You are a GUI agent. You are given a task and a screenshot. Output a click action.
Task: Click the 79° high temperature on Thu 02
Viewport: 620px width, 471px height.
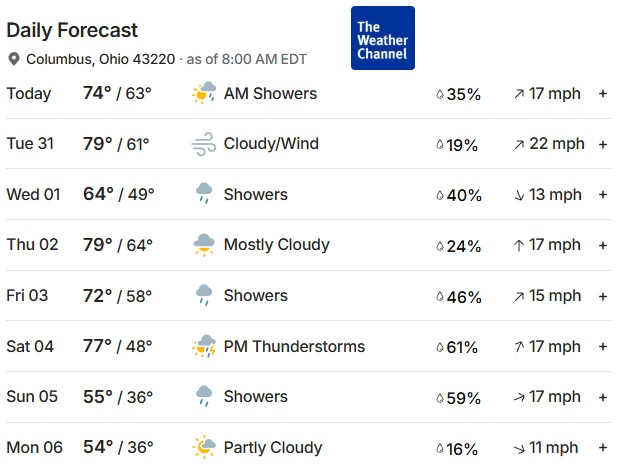coord(98,245)
